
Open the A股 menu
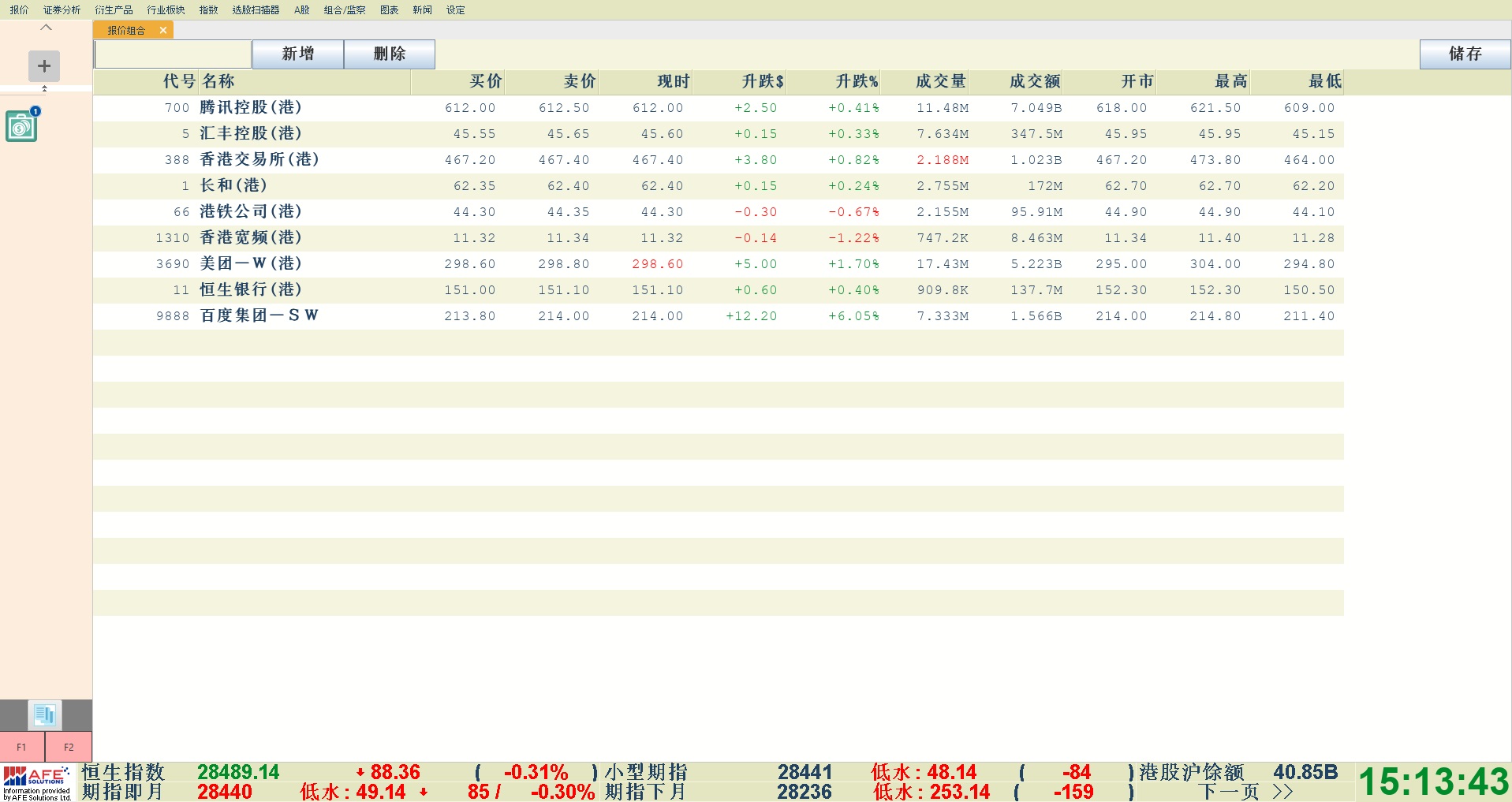point(301,9)
